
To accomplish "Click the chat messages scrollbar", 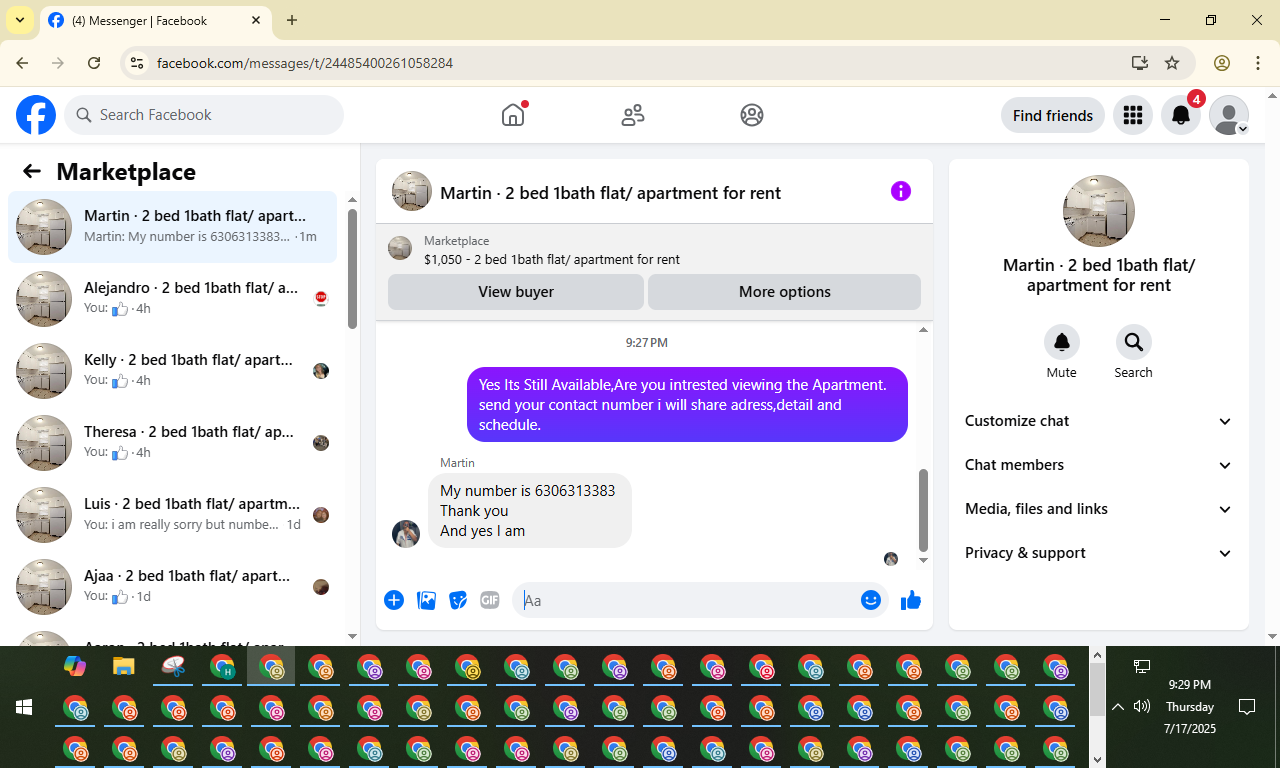I will [x=923, y=509].
